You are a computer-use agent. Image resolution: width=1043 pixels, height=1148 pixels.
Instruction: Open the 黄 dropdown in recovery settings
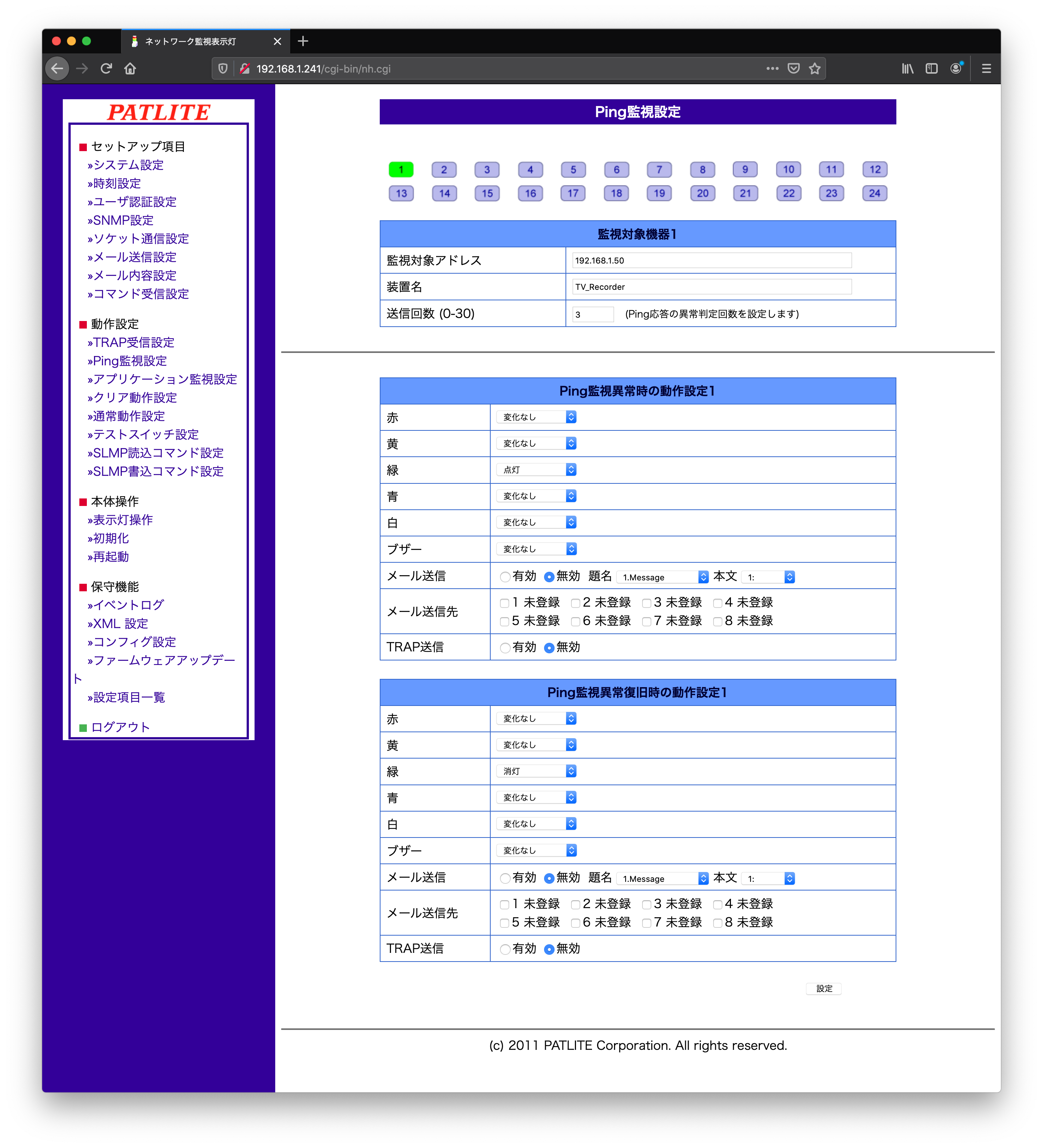pyautogui.click(x=537, y=745)
